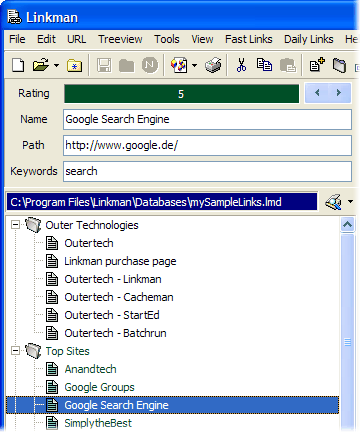This screenshot has height=433, width=360.
Task: Click the green rating bar showing 5
Action: point(181,94)
